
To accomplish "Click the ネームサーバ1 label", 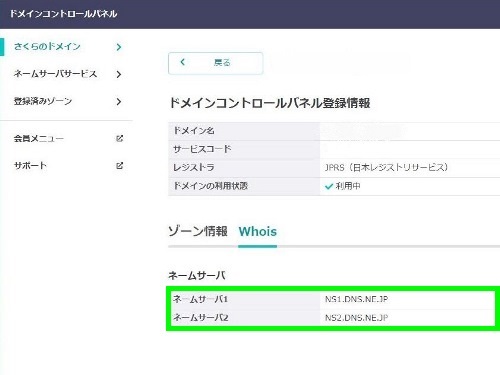I will pos(200,299).
